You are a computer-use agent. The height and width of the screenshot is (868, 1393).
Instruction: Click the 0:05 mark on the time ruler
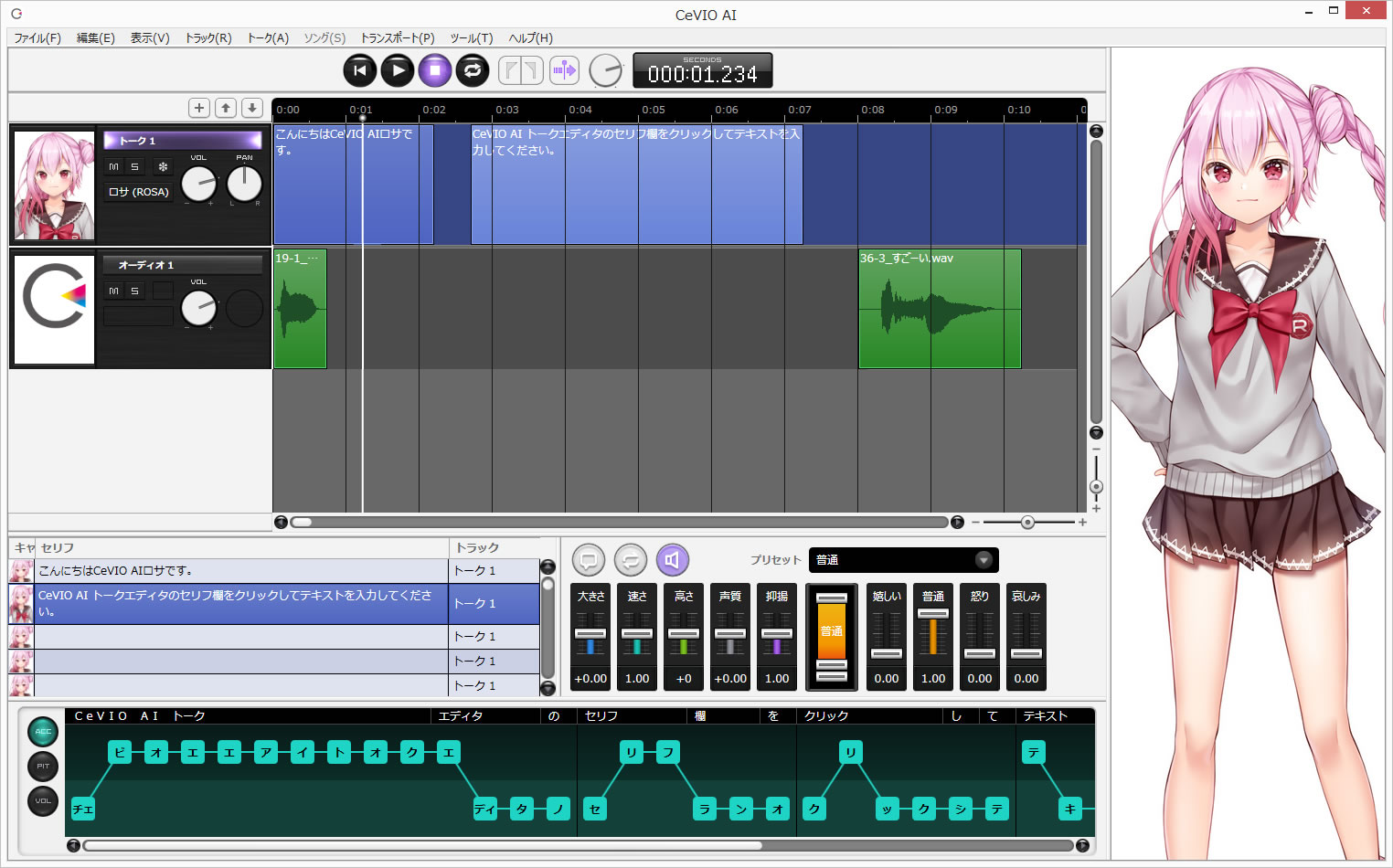[x=654, y=110]
